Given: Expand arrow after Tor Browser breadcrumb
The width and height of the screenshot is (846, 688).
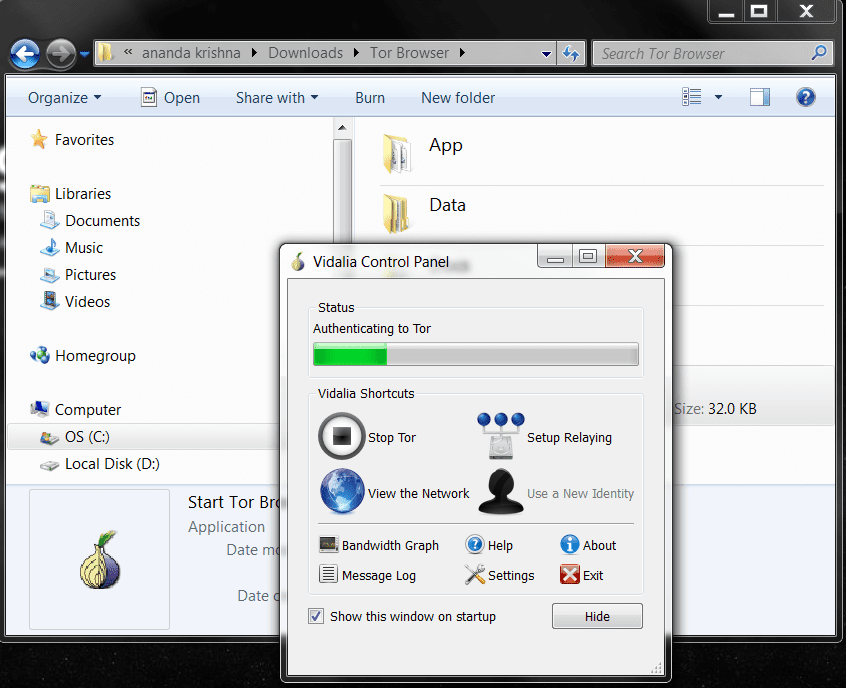Looking at the screenshot, I should 462,53.
